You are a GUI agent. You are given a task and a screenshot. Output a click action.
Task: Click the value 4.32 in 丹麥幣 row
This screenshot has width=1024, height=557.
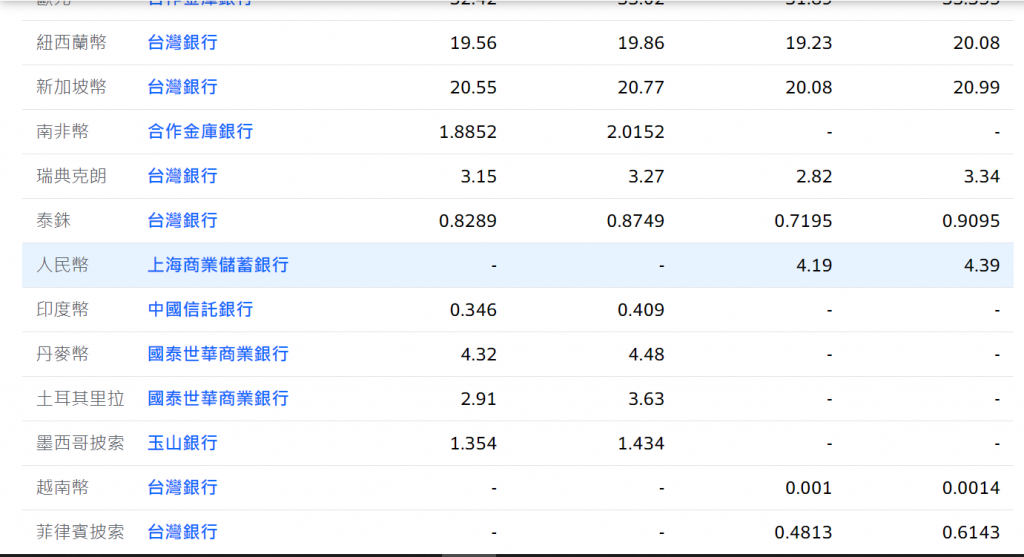click(x=479, y=354)
